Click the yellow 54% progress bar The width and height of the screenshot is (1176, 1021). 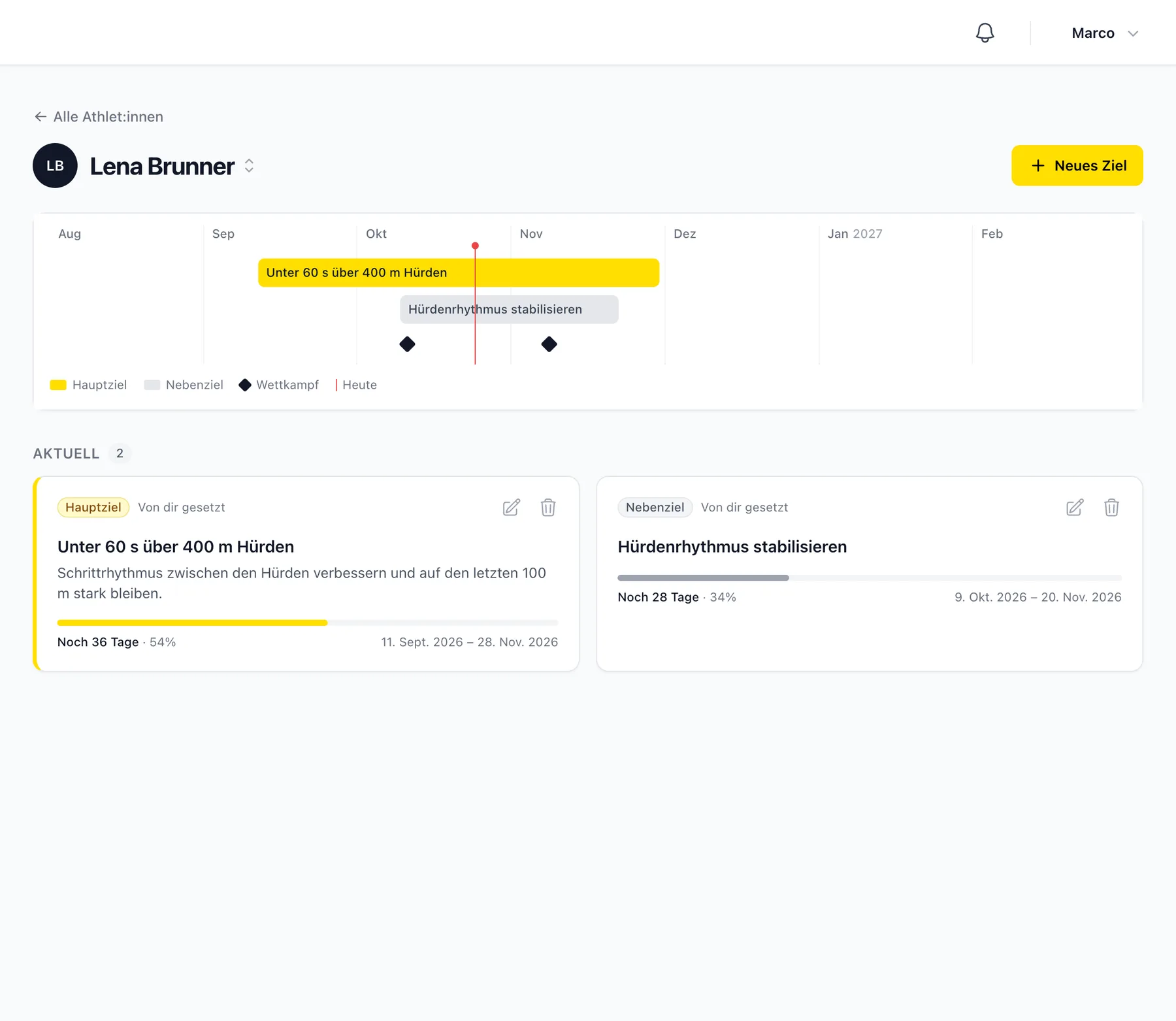[308, 623]
